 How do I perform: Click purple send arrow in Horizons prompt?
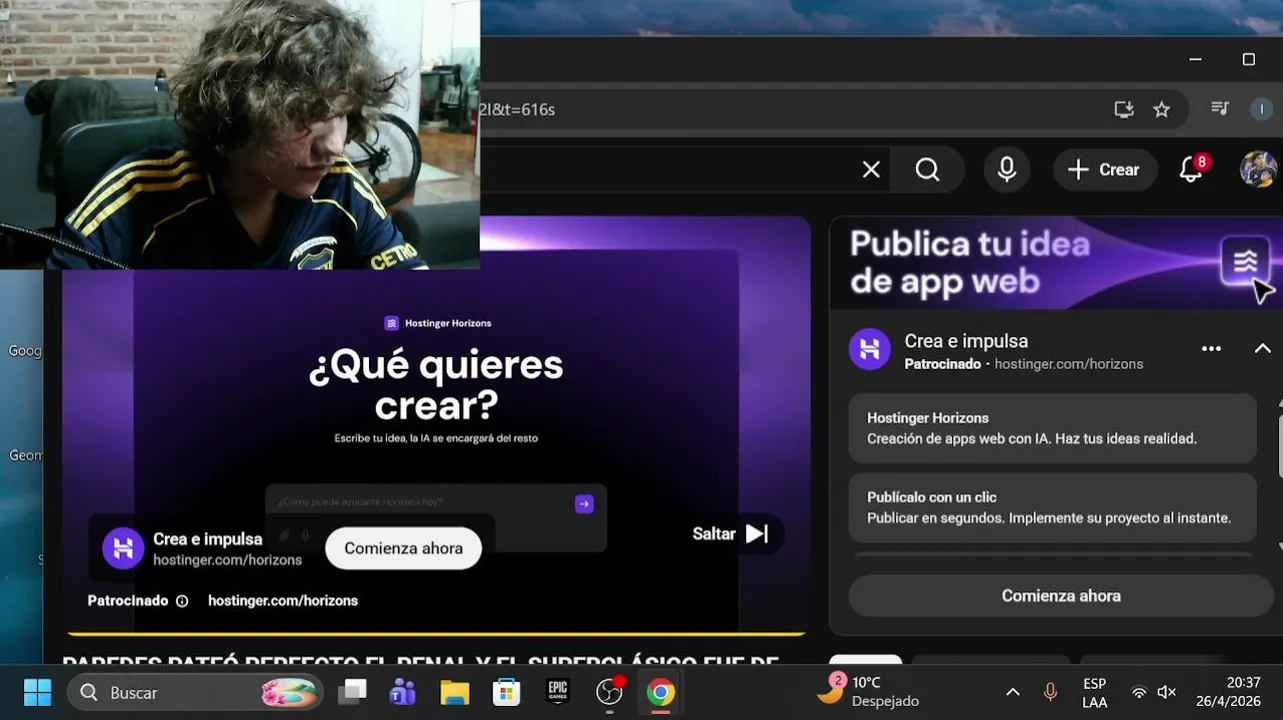584,504
